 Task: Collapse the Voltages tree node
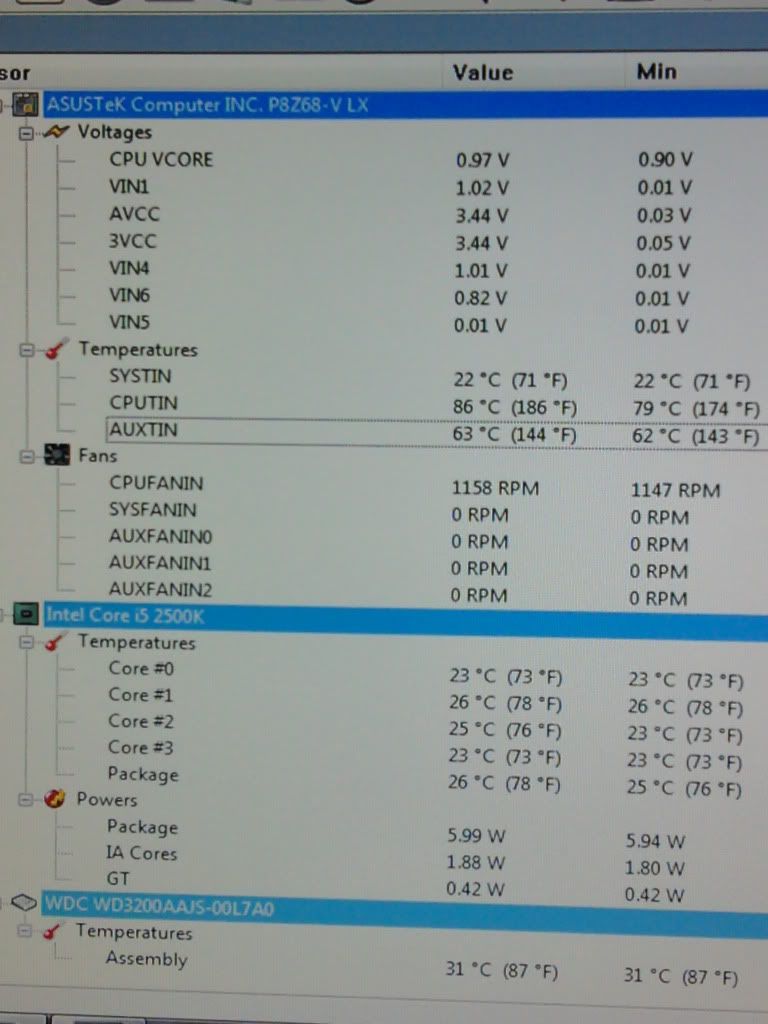[x=26, y=133]
